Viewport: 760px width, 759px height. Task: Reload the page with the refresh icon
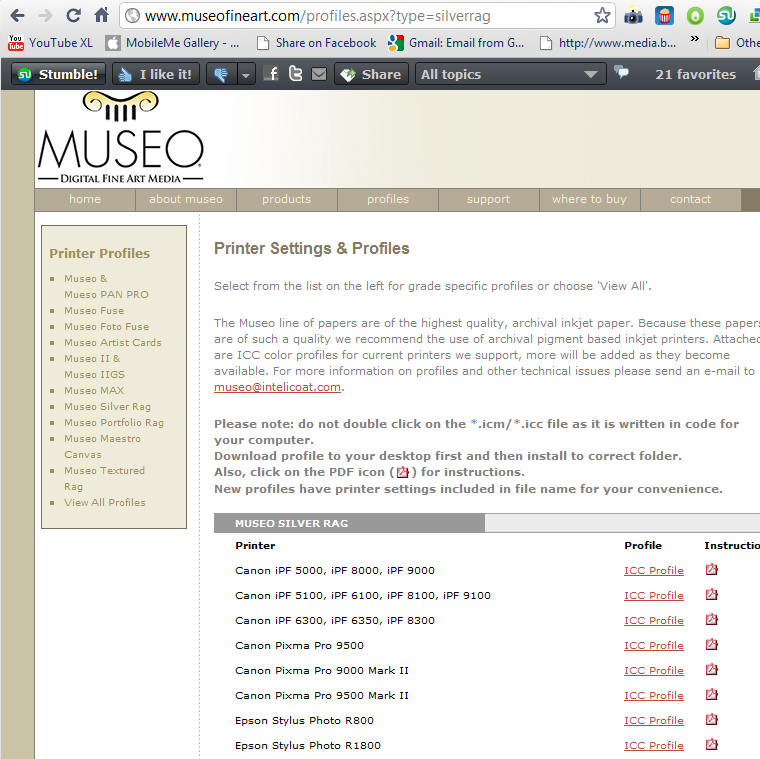[x=74, y=16]
